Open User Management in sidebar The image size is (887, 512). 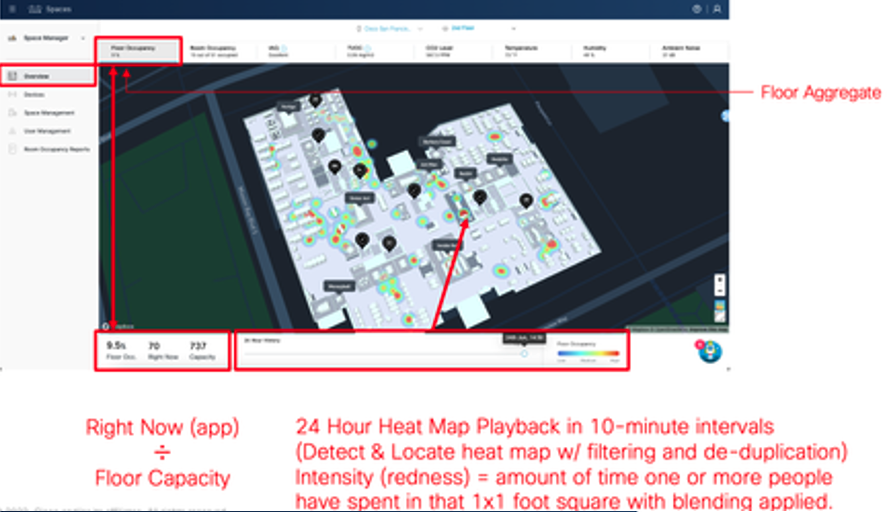point(47,131)
